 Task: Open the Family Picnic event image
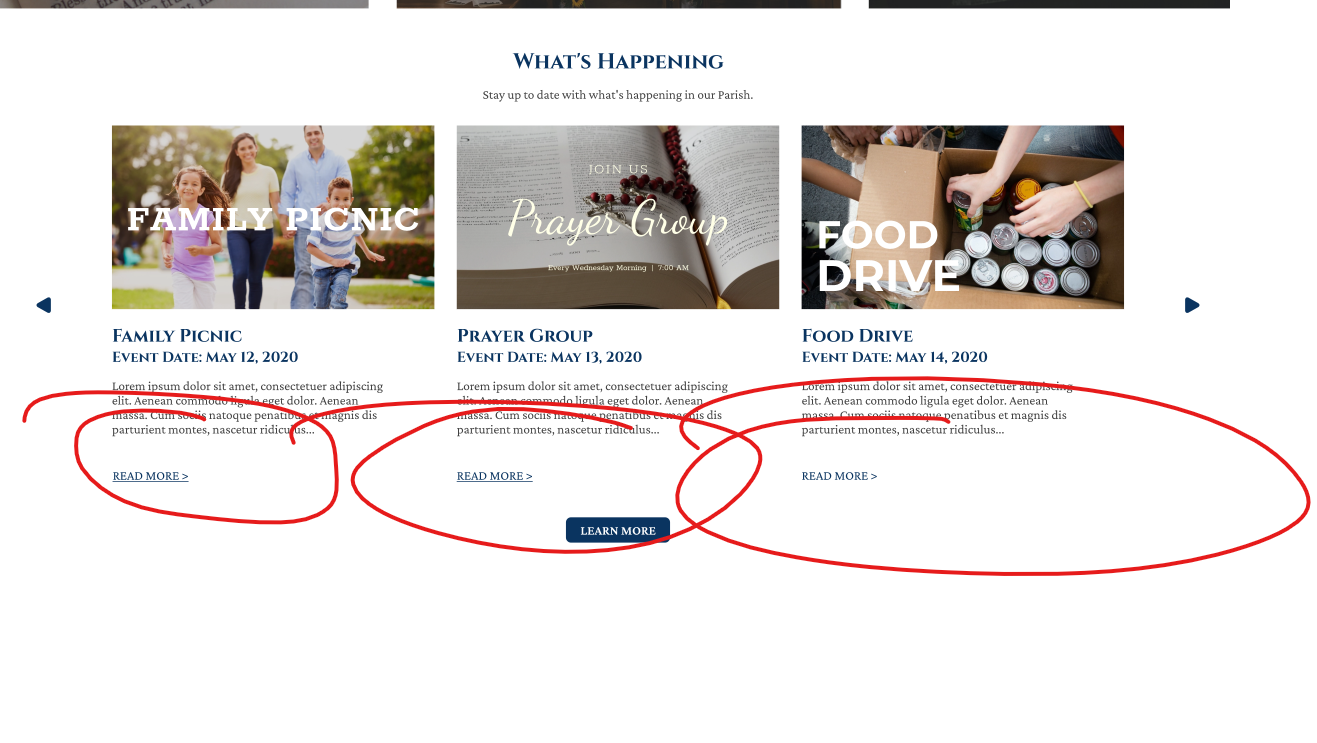point(273,217)
